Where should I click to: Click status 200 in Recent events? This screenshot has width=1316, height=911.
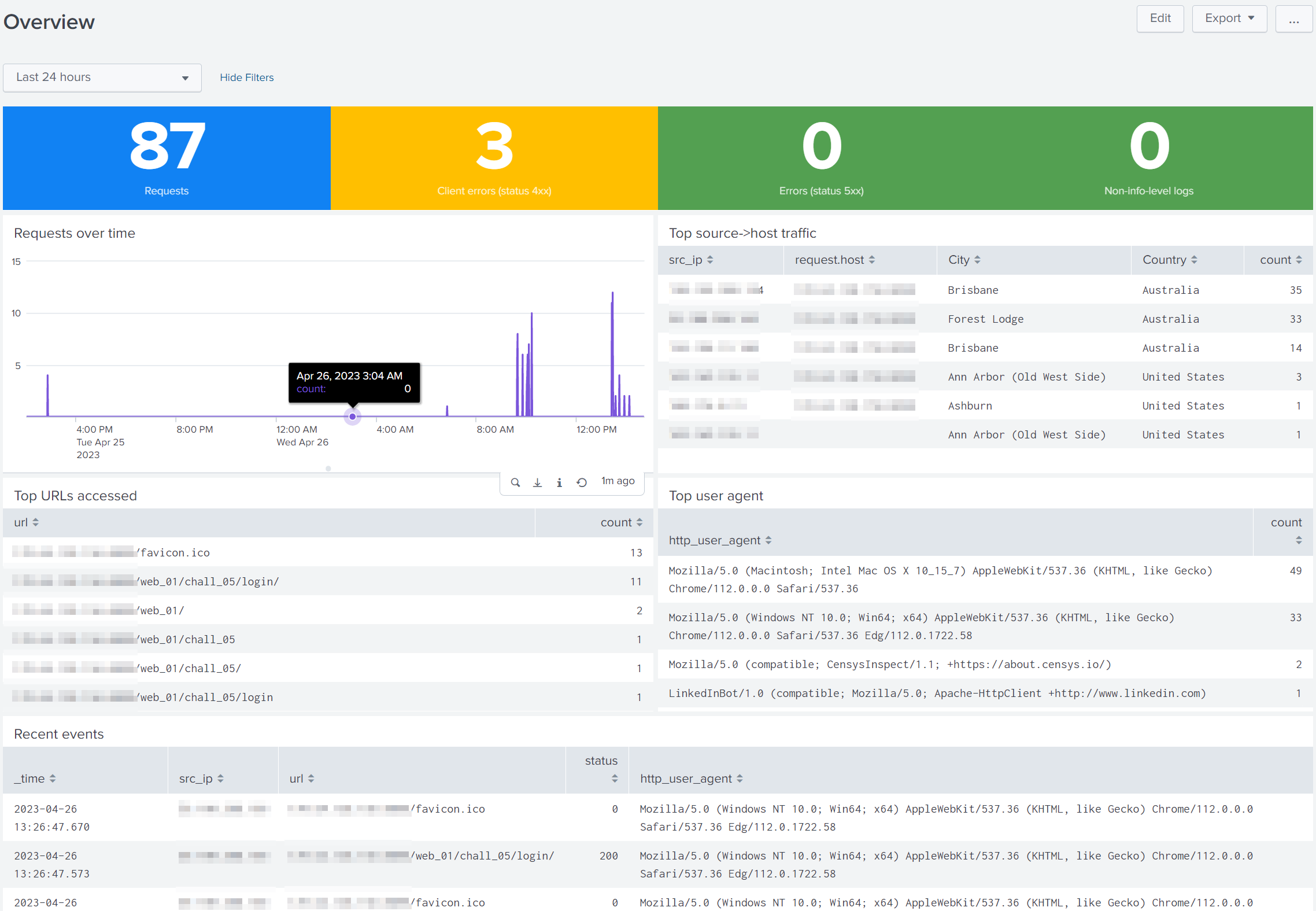point(608,855)
